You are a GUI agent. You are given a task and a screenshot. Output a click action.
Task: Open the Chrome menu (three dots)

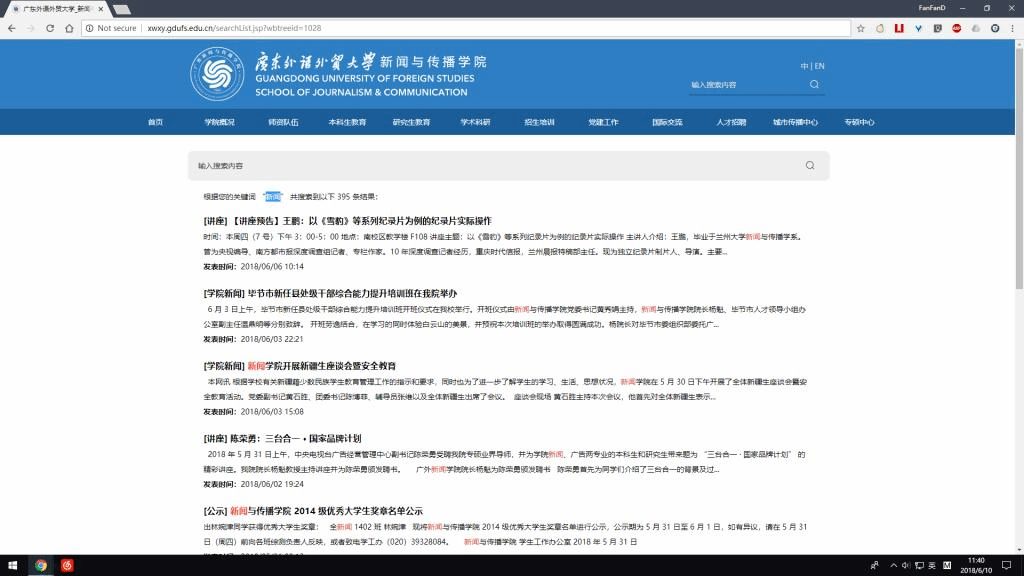pyautogui.click(x=1011, y=28)
